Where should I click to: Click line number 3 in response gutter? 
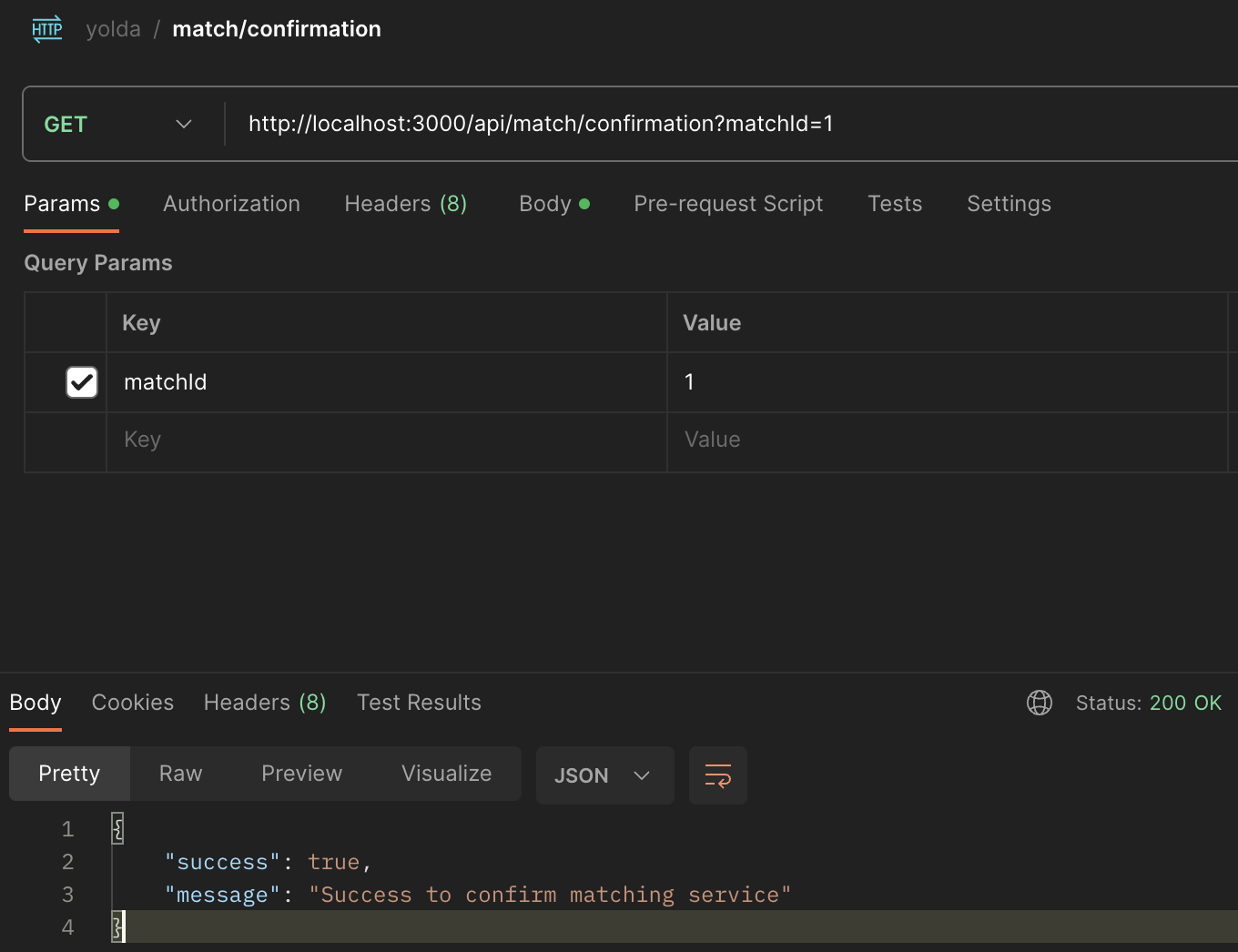[67, 895]
